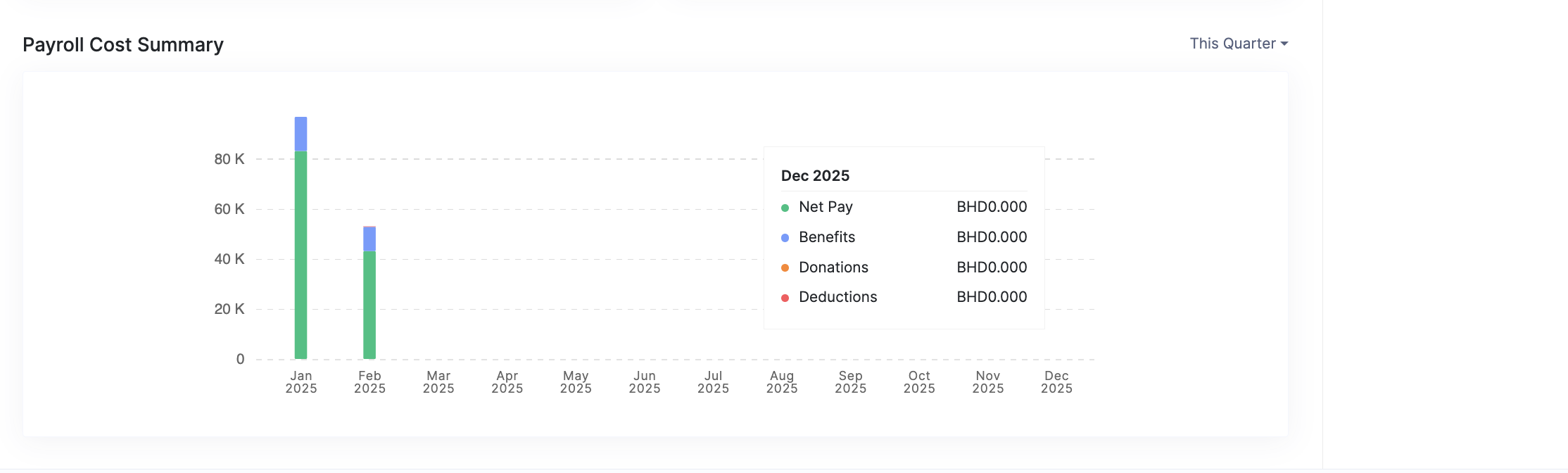Image resolution: width=1568 pixels, height=473 pixels.
Task: Click the 80 K y-axis label
Action: (x=229, y=159)
